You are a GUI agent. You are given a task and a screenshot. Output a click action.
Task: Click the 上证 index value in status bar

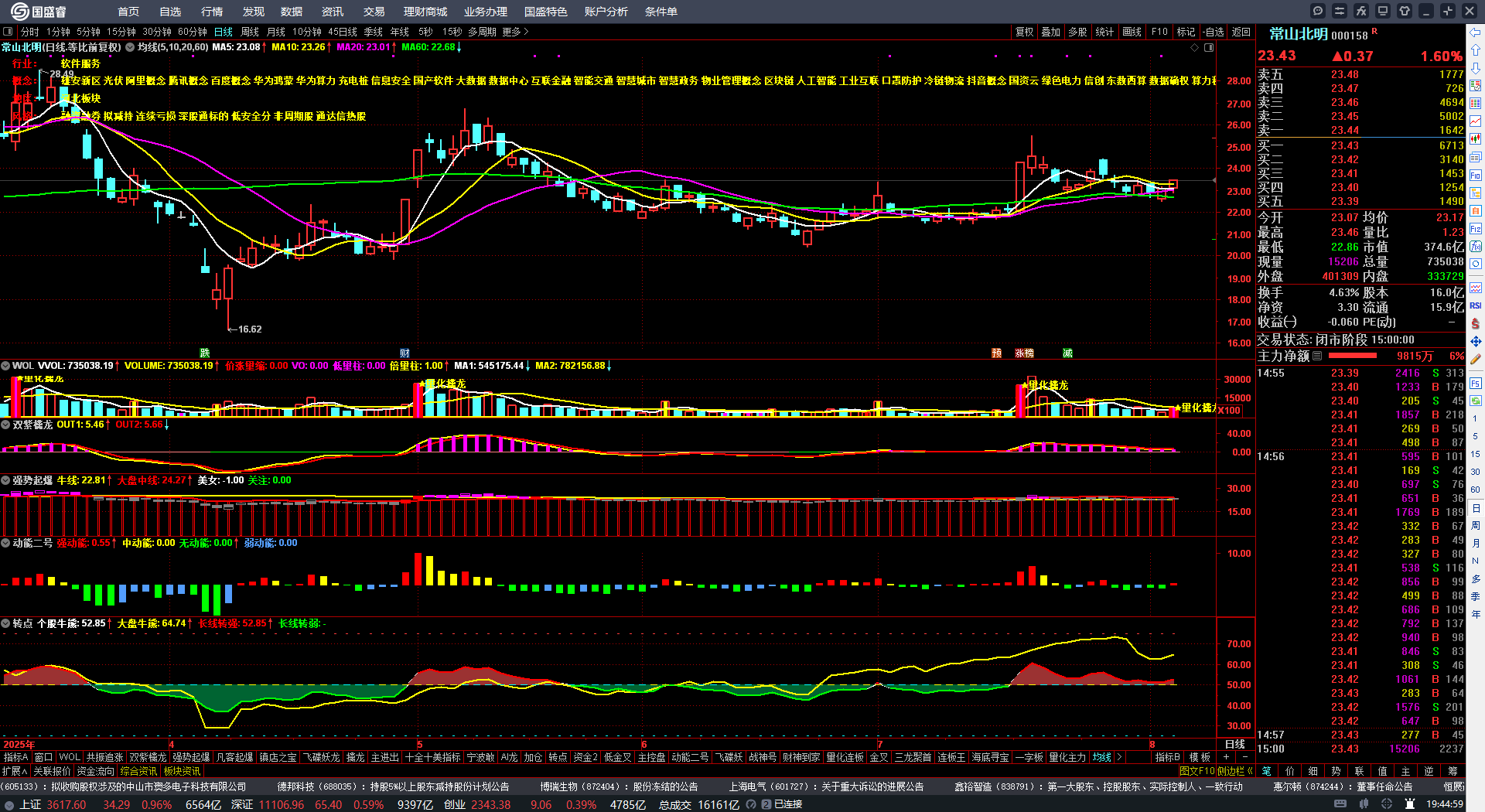click(x=67, y=804)
